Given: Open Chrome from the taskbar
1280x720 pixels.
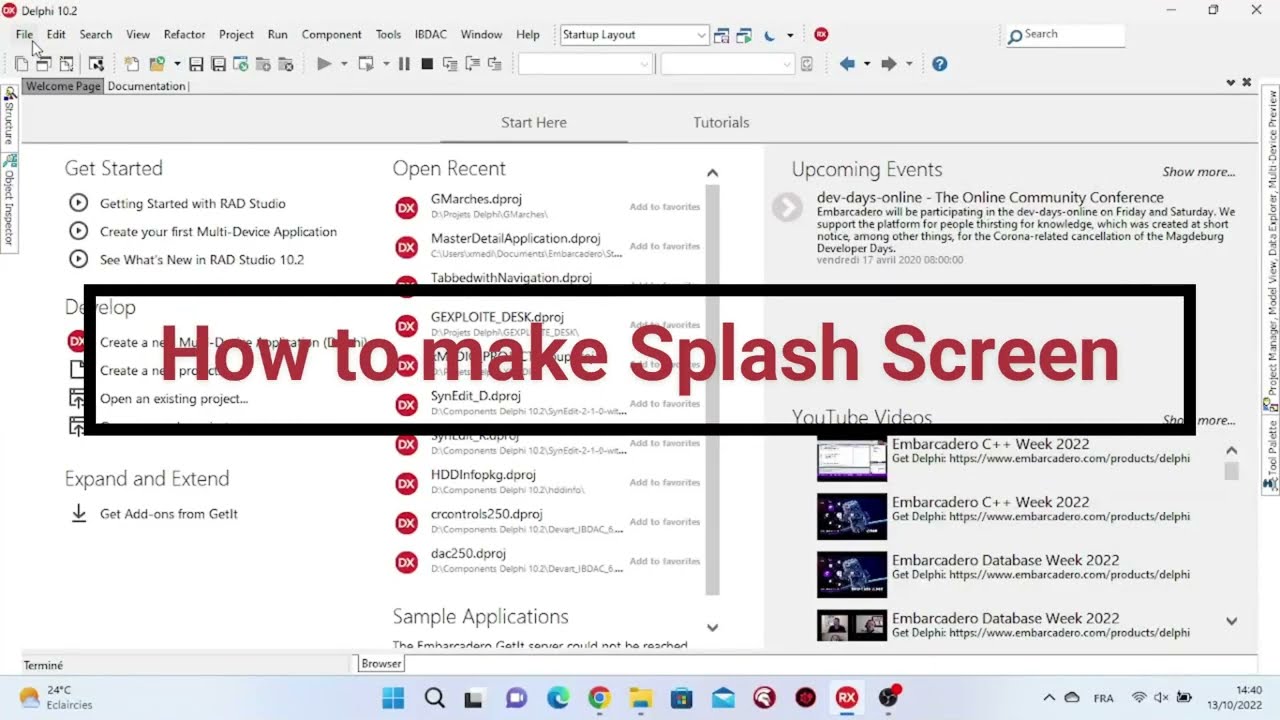Looking at the screenshot, I should click(599, 697).
